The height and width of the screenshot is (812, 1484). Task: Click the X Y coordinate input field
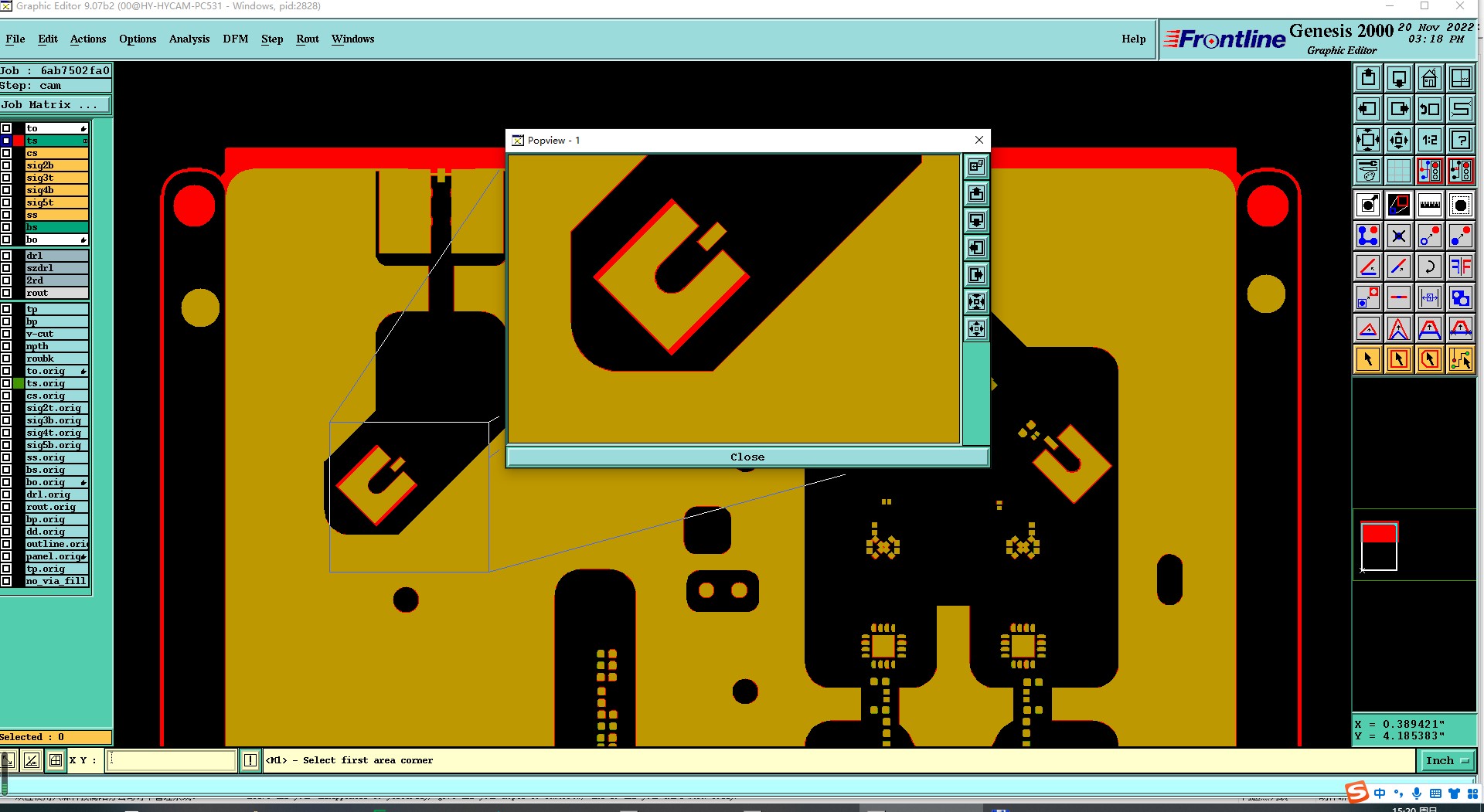171,760
